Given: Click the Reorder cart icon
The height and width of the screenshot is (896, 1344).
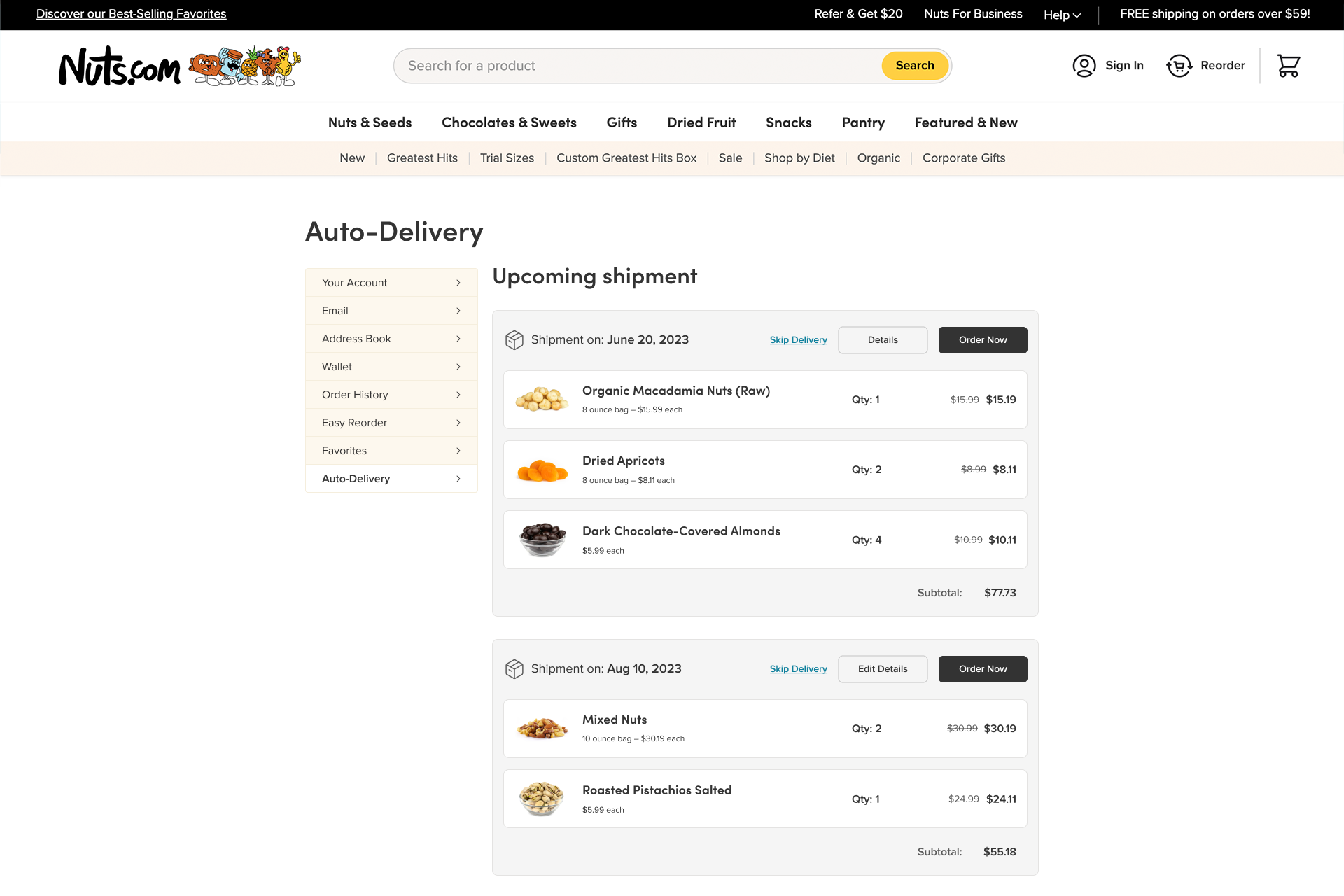Looking at the screenshot, I should (x=1179, y=66).
